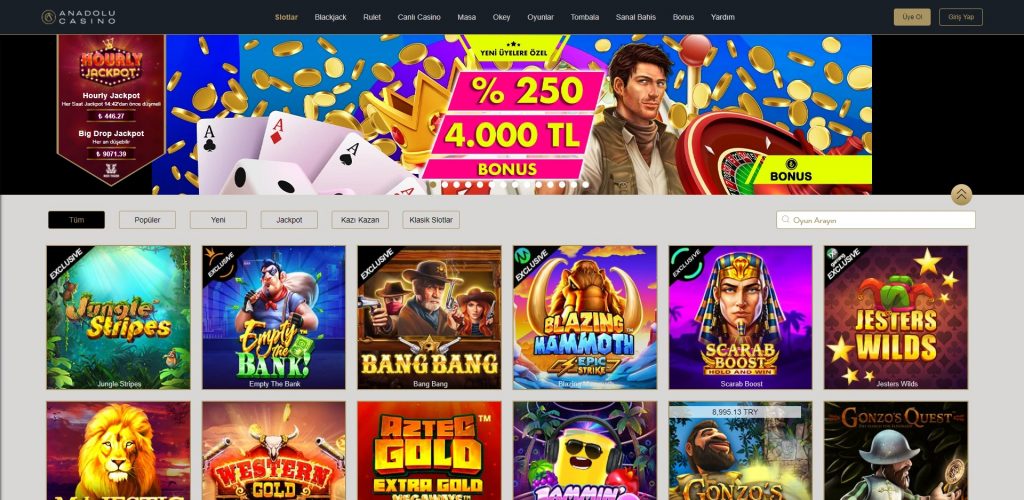Switch to Kazı Kazan category
This screenshot has width=1024, height=500.
pos(360,220)
